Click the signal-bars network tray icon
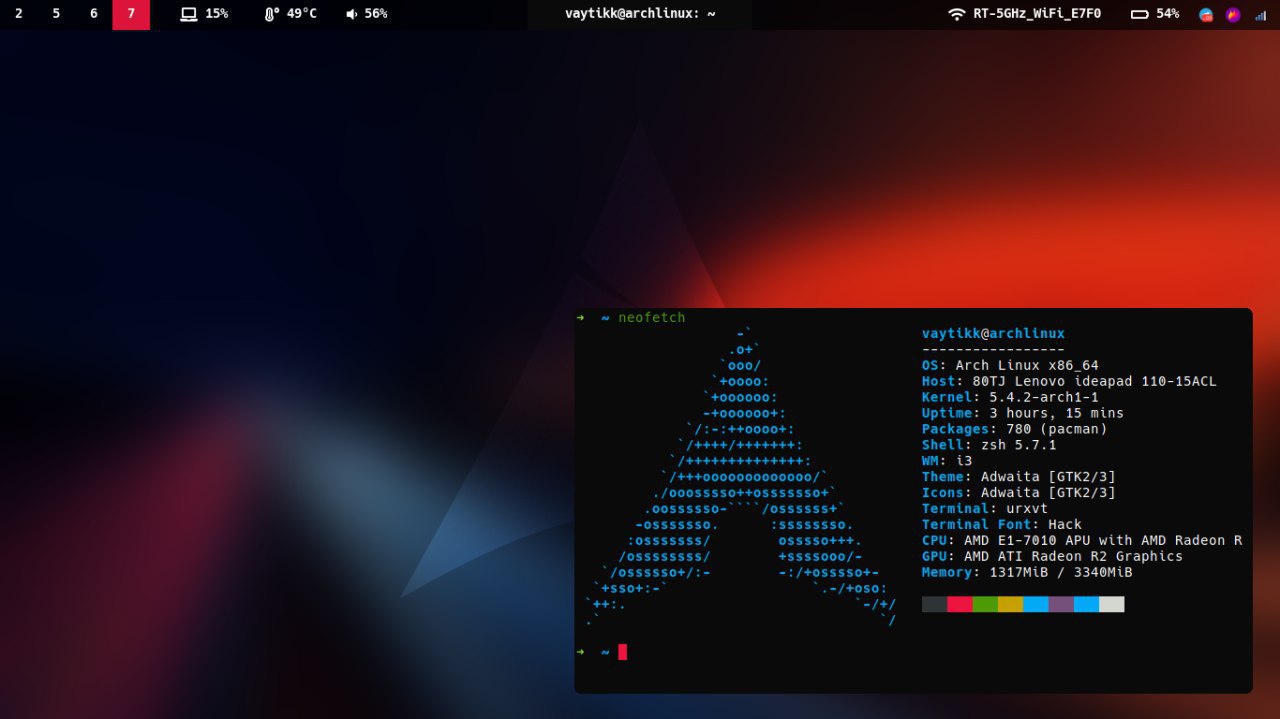 [x=1260, y=15]
